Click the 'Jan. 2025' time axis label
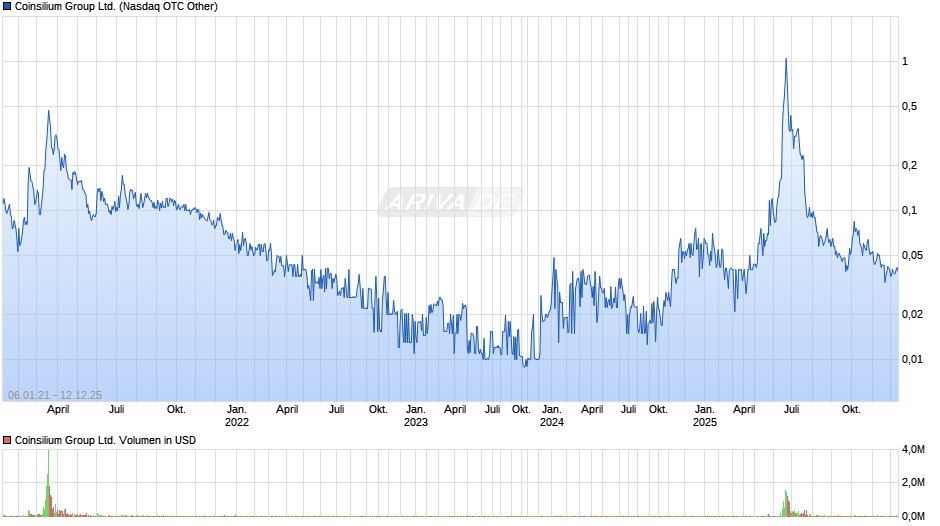Screen dimensions: 940x526 click(x=704, y=416)
